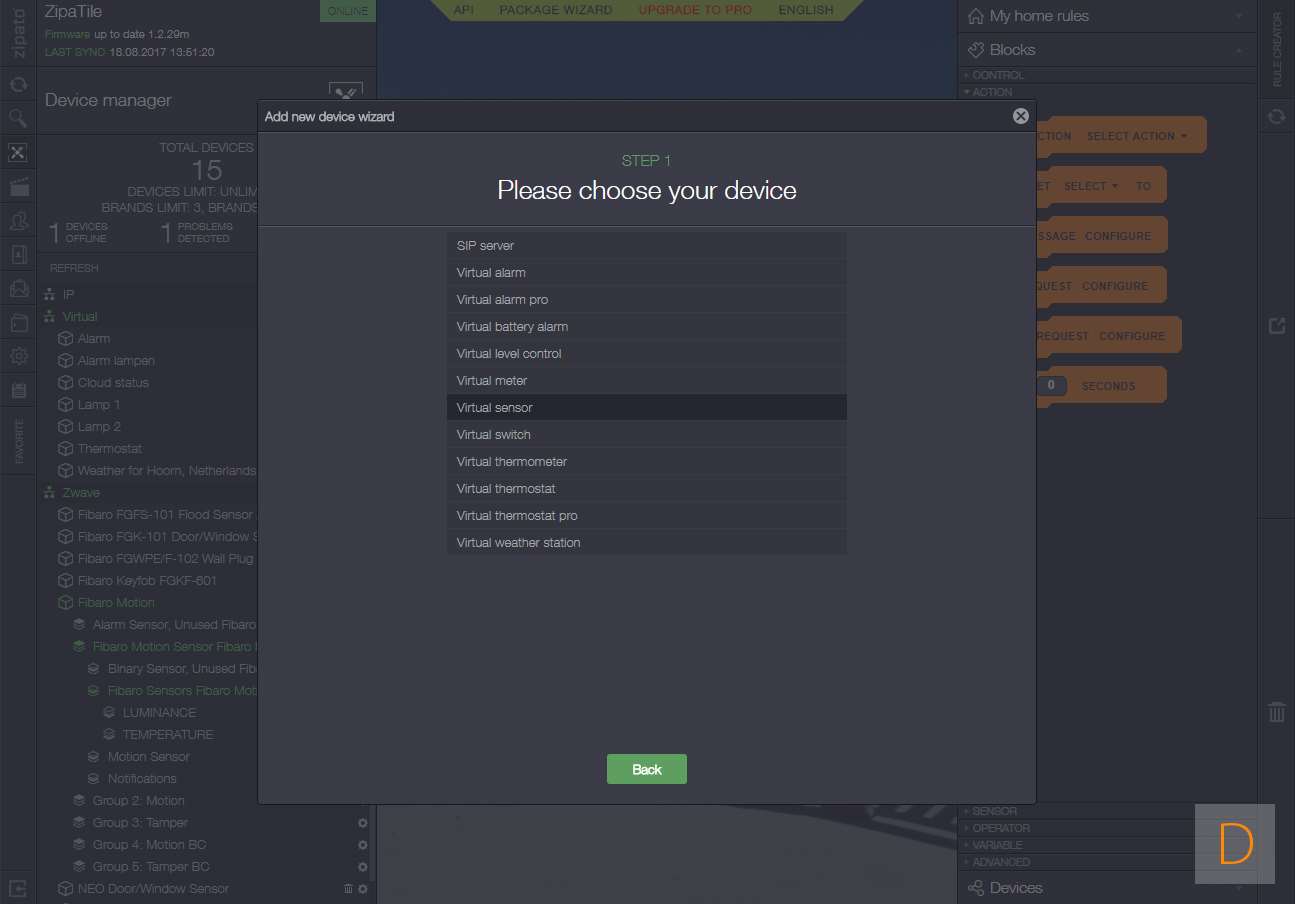Choose Virtual meter from device list
1295x904 pixels.
coord(647,381)
